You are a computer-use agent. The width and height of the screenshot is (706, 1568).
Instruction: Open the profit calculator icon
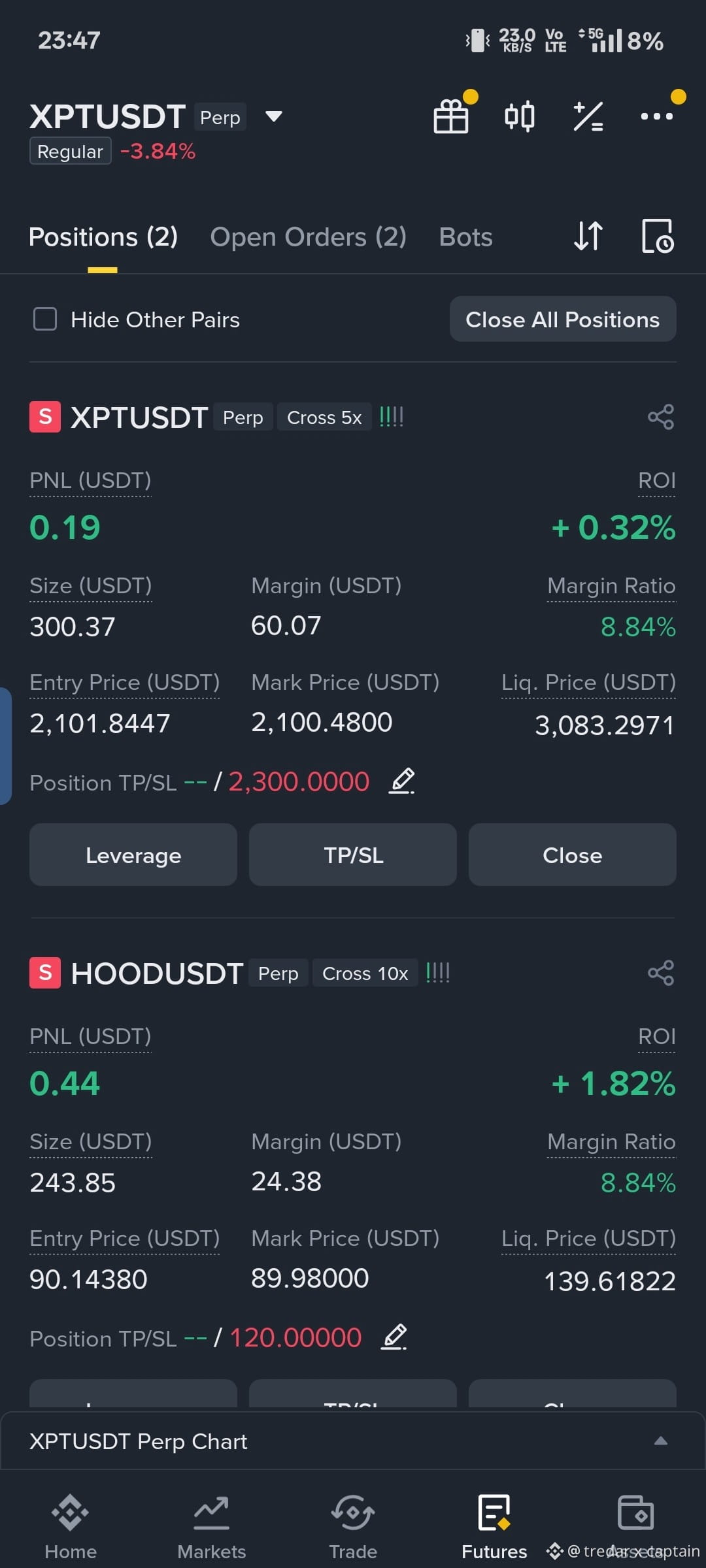point(588,117)
